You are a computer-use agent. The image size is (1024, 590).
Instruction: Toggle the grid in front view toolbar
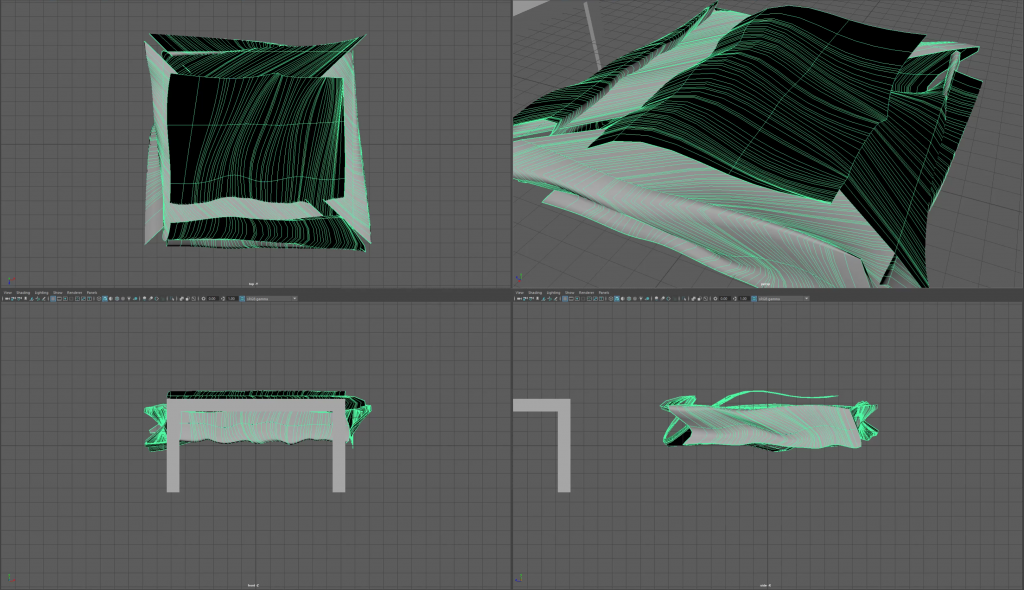[x=53, y=298]
